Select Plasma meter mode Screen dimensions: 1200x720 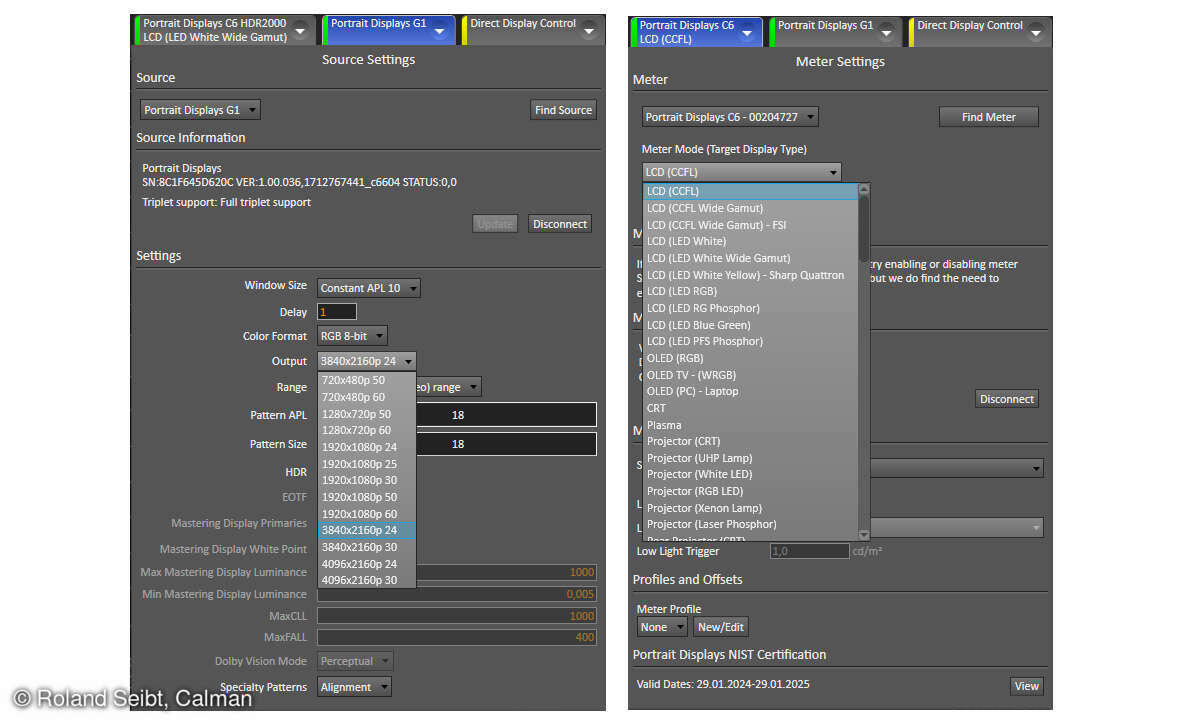[x=750, y=425]
